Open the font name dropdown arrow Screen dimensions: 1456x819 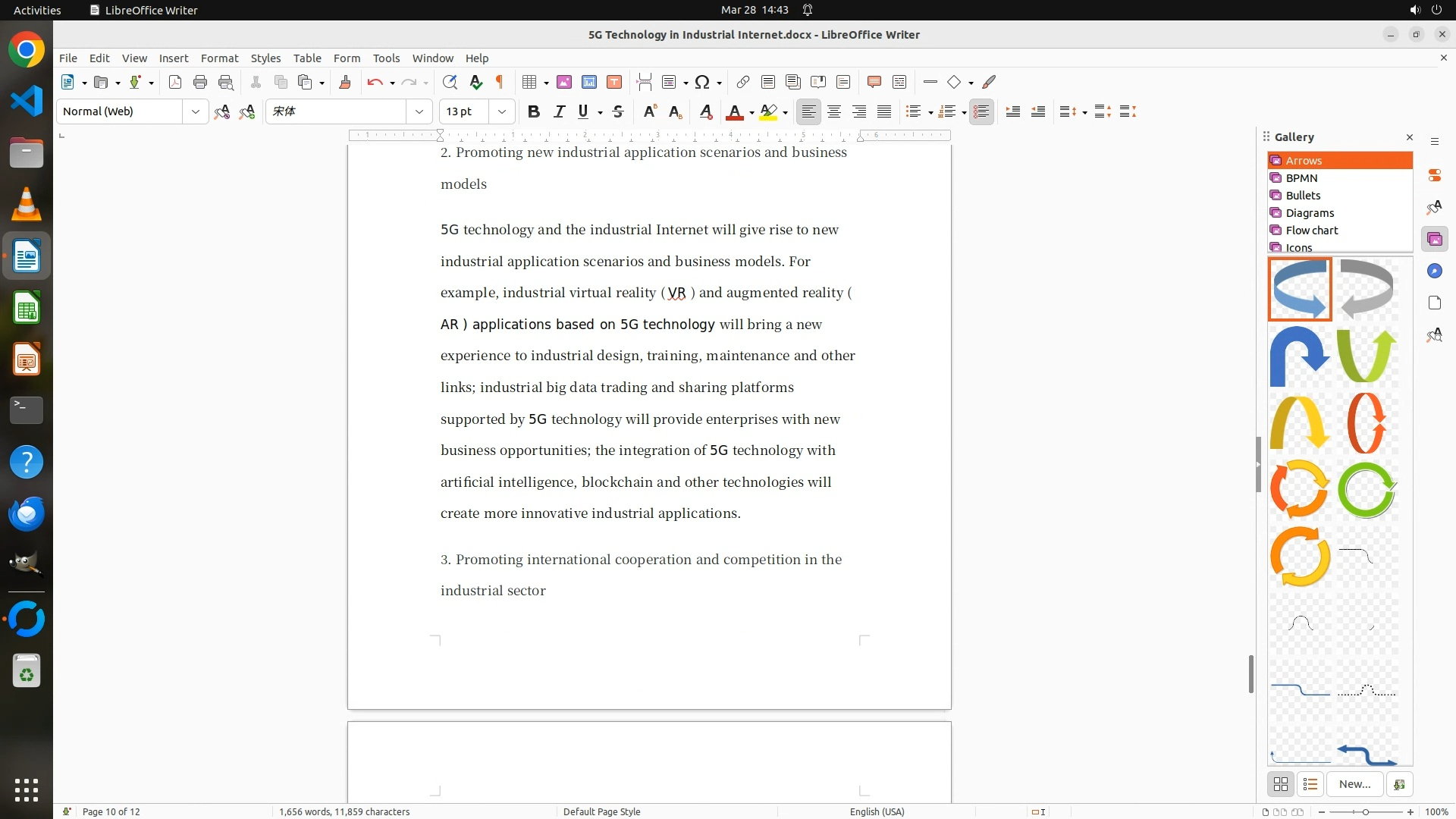[x=419, y=111]
